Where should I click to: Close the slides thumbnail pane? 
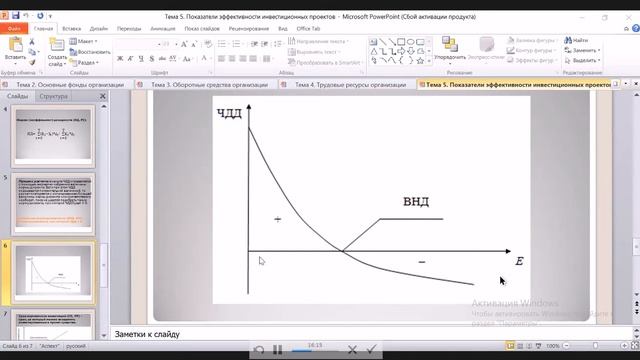(x=102, y=96)
